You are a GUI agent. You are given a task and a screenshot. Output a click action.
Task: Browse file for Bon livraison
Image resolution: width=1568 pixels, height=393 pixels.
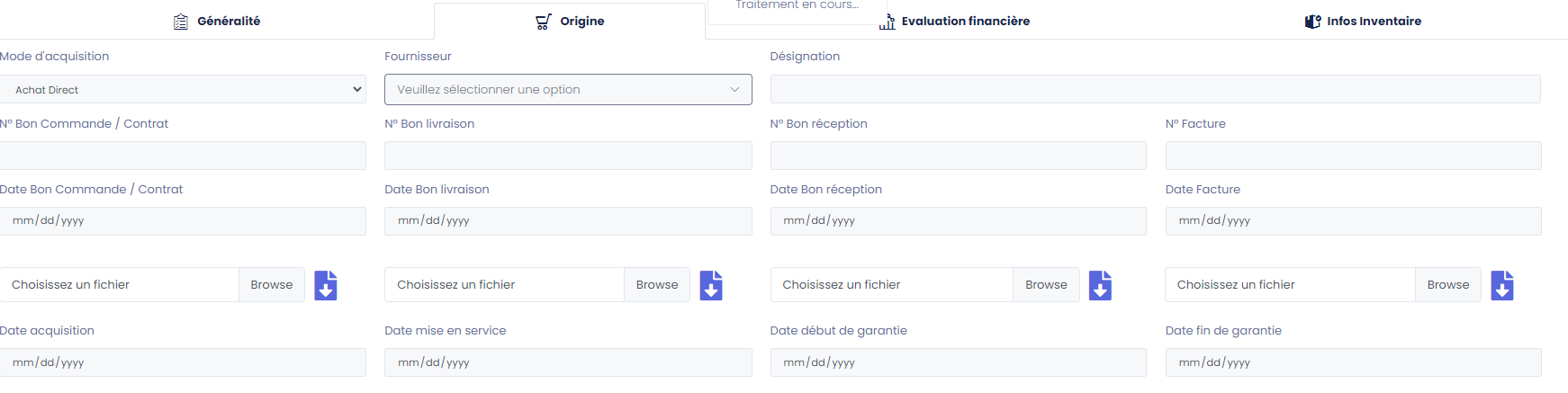pyautogui.click(x=657, y=285)
